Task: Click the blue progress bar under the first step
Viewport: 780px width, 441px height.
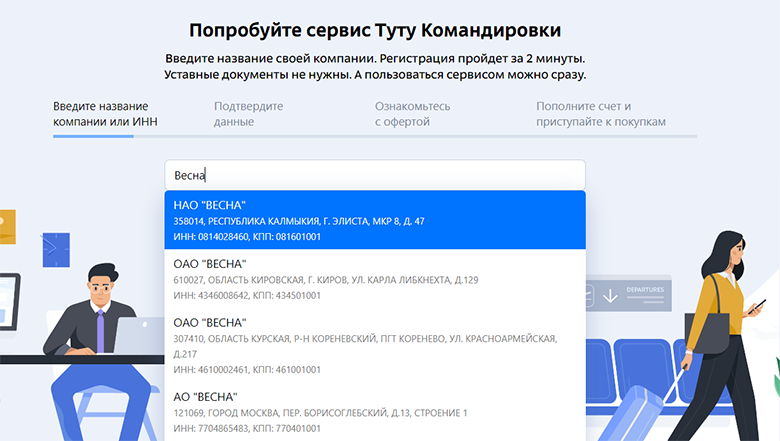Action: click(x=93, y=136)
